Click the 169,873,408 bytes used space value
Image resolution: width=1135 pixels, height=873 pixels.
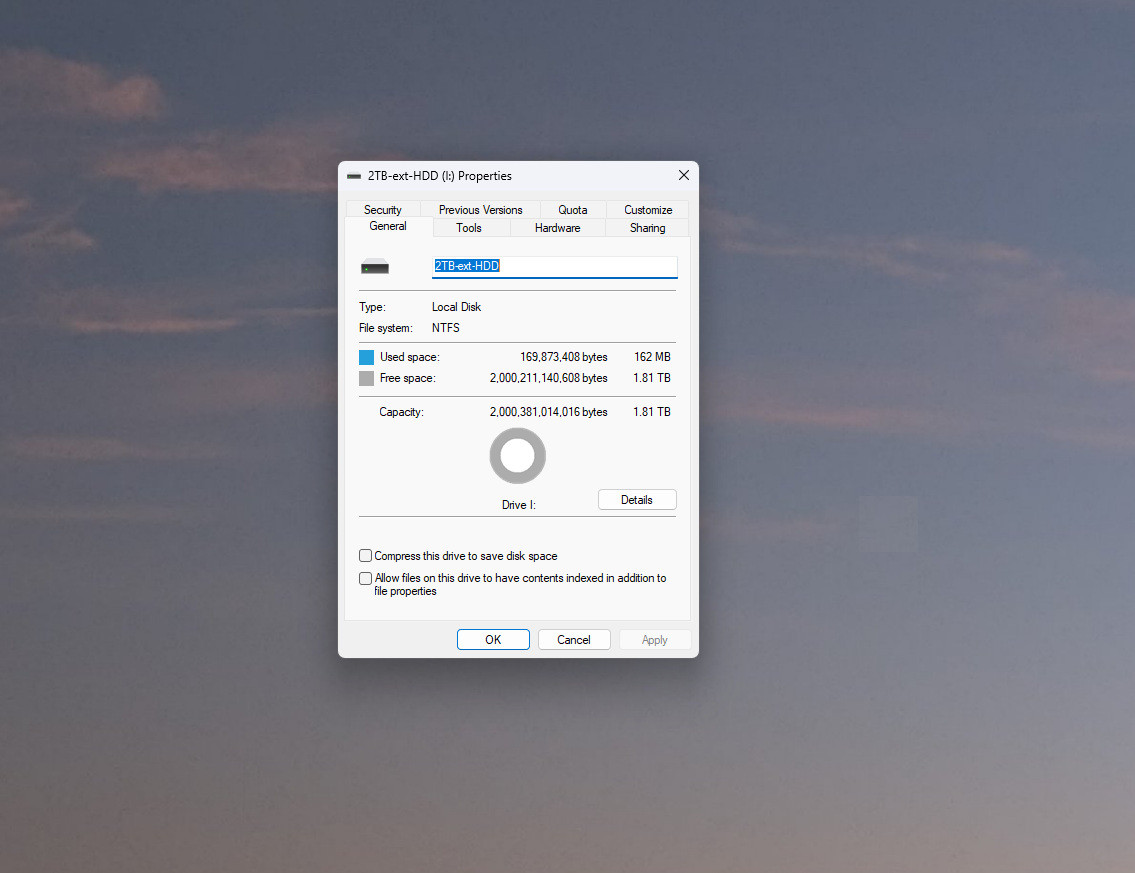563,357
